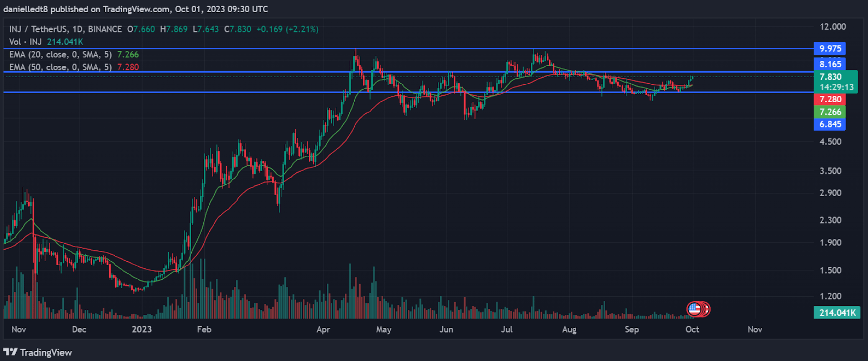Click the green 7.266 EMA price label
Screen dimensions: 868x361
coord(830,112)
